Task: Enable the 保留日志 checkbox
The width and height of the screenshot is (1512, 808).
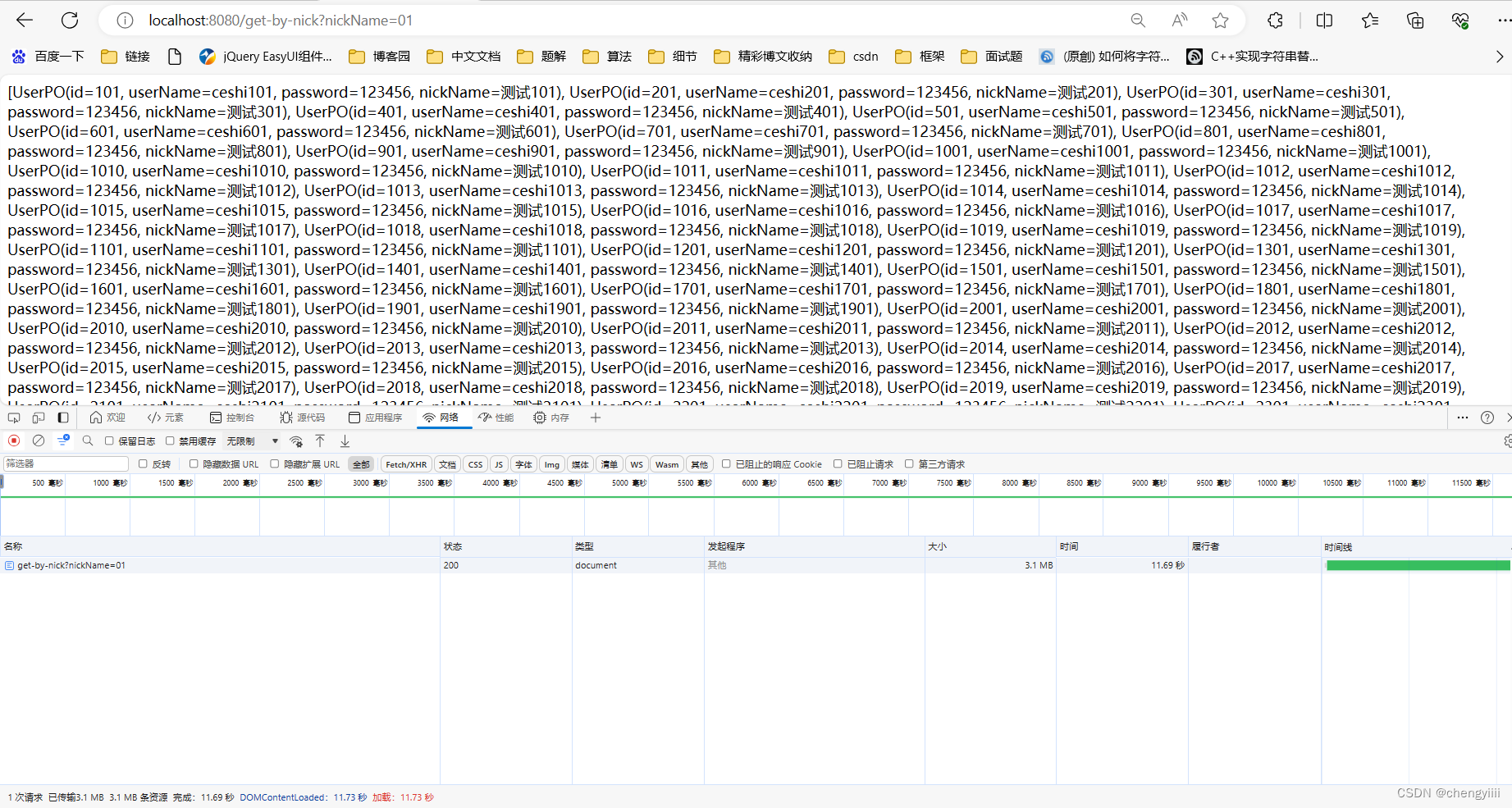Action: [109, 441]
